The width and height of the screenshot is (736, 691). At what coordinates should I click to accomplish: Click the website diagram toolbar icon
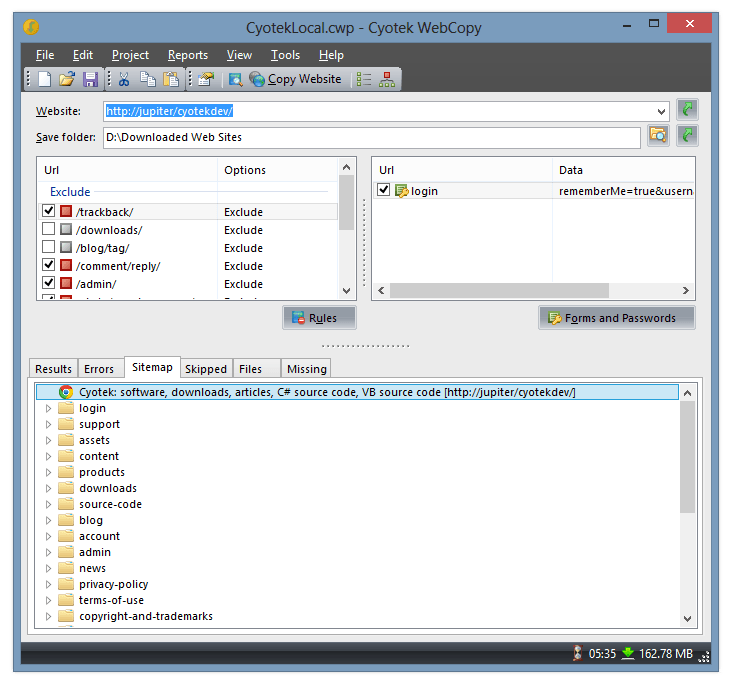click(387, 79)
